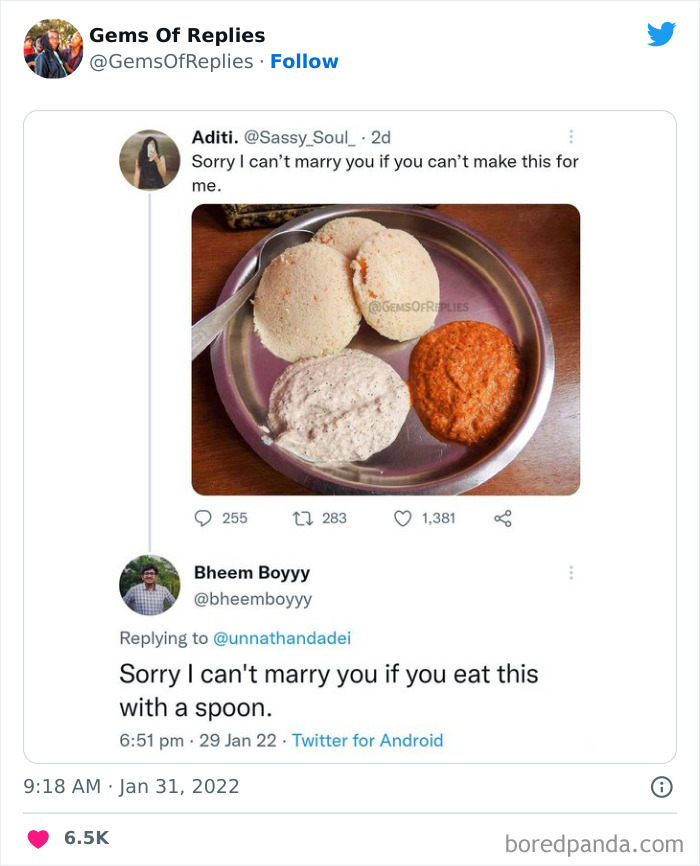Click the share icon on the idli photo tweet
The image size is (700, 866).
(x=503, y=518)
